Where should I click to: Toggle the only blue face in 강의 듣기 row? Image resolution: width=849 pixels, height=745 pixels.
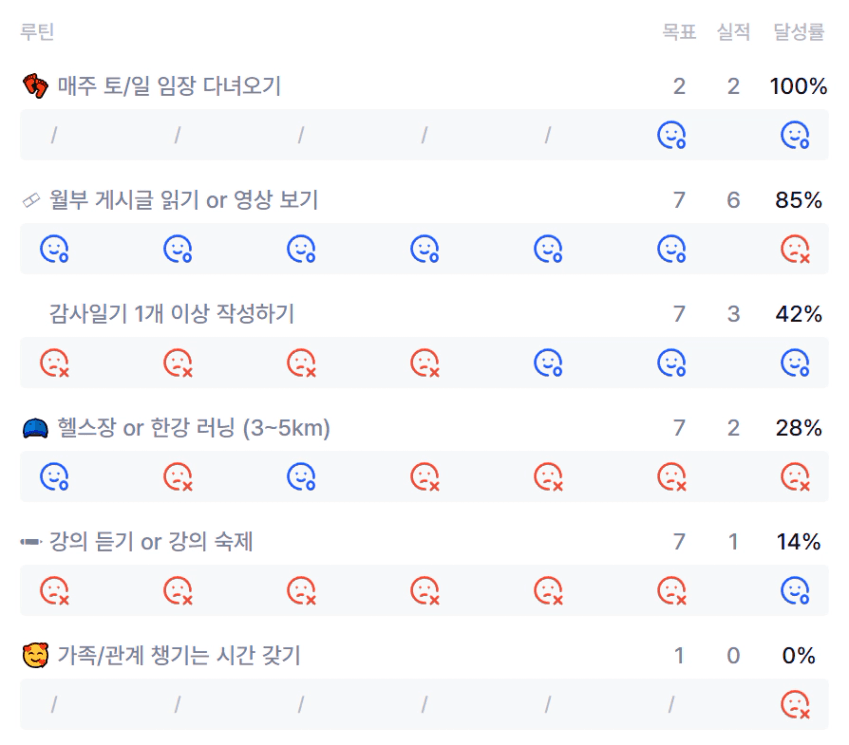[x=794, y=591]
